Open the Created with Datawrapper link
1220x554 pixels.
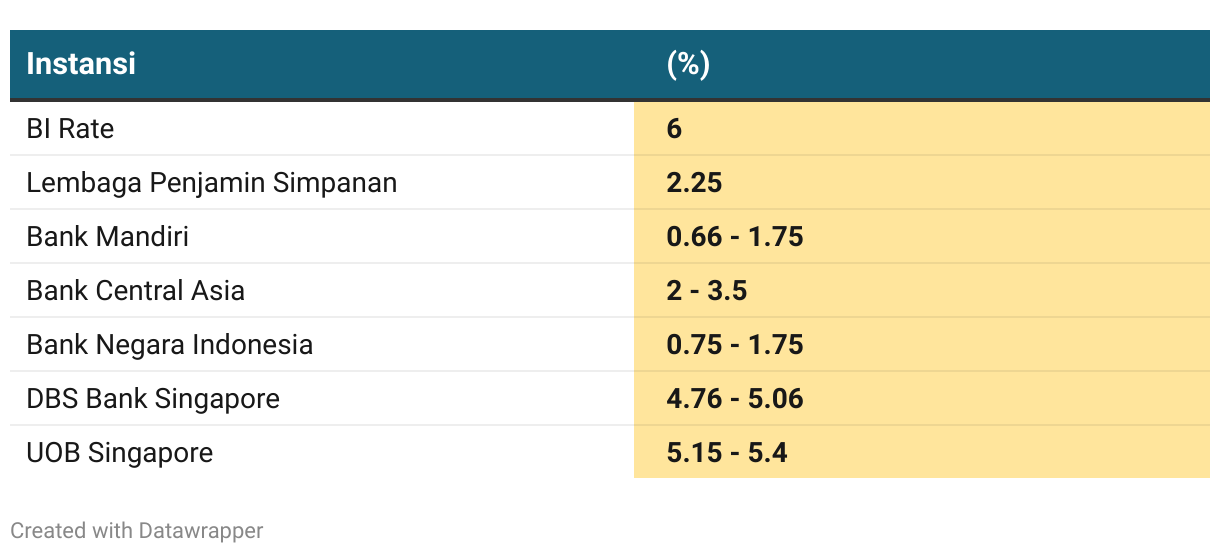pos(137,530)
